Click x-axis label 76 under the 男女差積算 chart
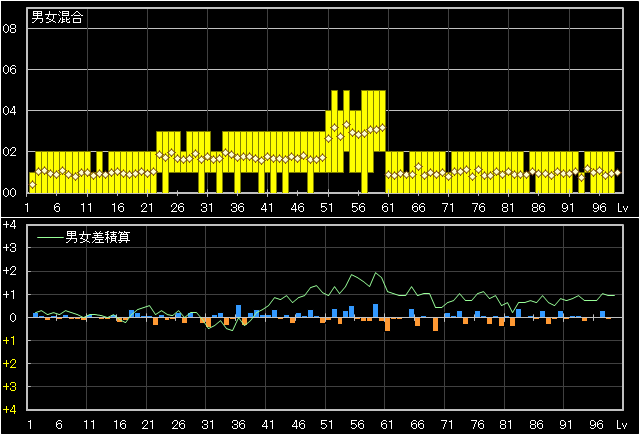The width and height of the screenshot is (640, 435). coord(477,425)
